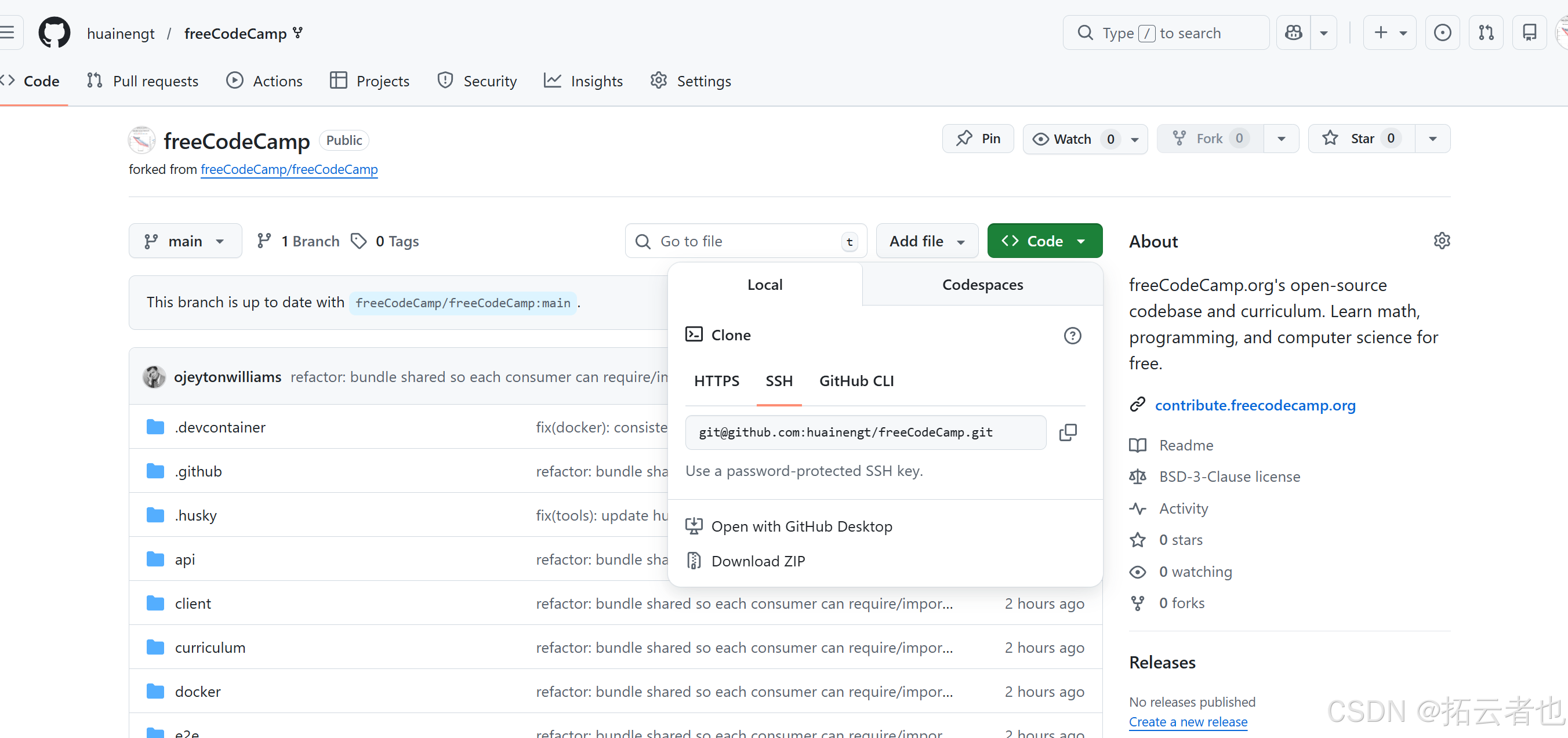Open the pull requests icon in the top header
The image size is (1568, 738).
click(1486, 33)
